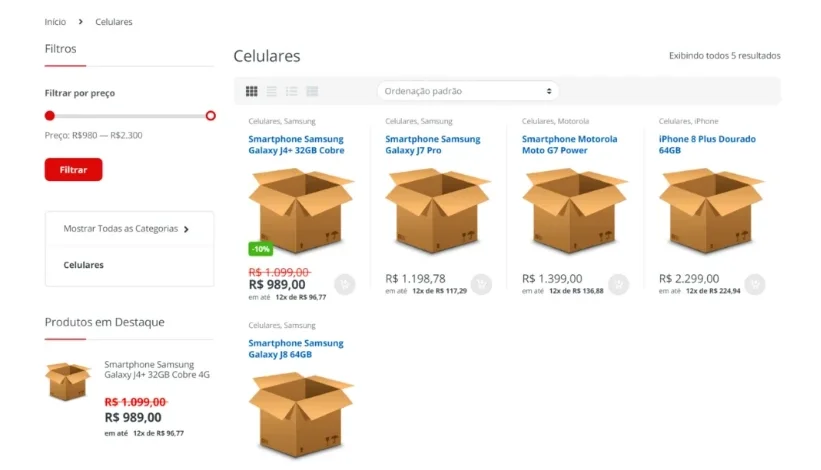Viewport: 821px width, 470px height.
Task: Click the R$ 1.399,00 price
Action: tap(552, 278)
